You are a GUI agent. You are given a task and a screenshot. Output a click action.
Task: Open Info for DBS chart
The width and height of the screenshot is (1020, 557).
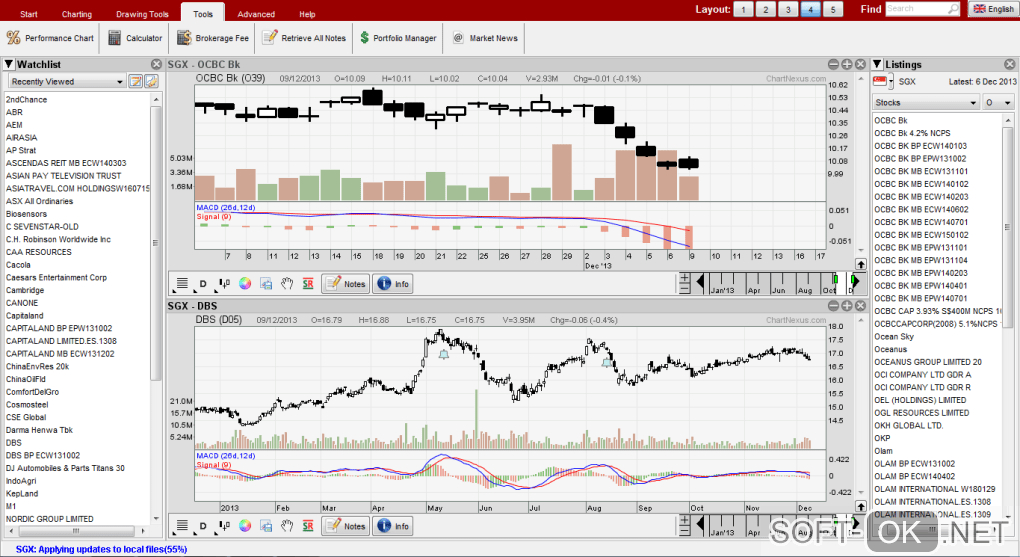(393, 526)
